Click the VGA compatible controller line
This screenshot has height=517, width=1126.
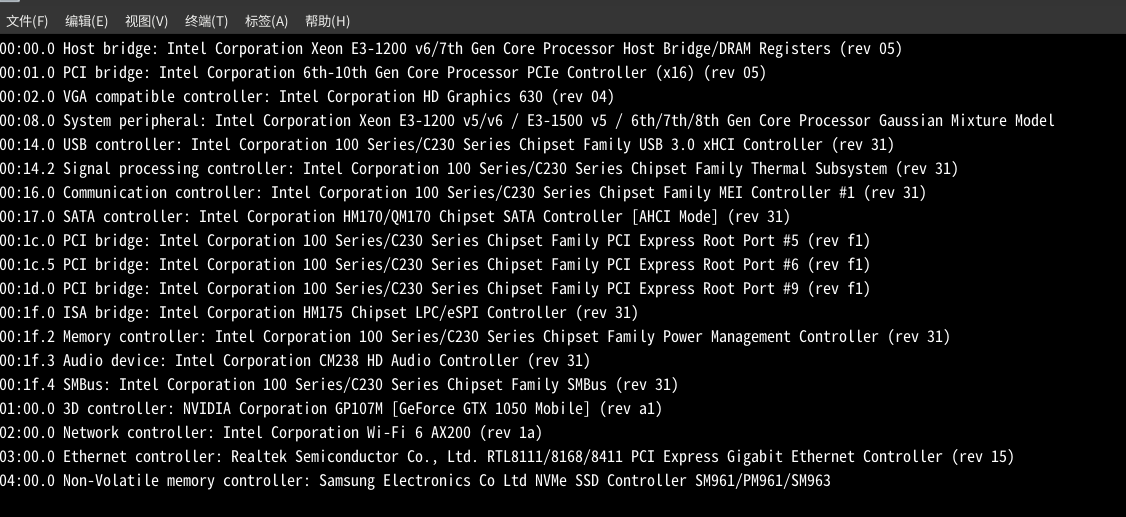(x=307, y=97)
